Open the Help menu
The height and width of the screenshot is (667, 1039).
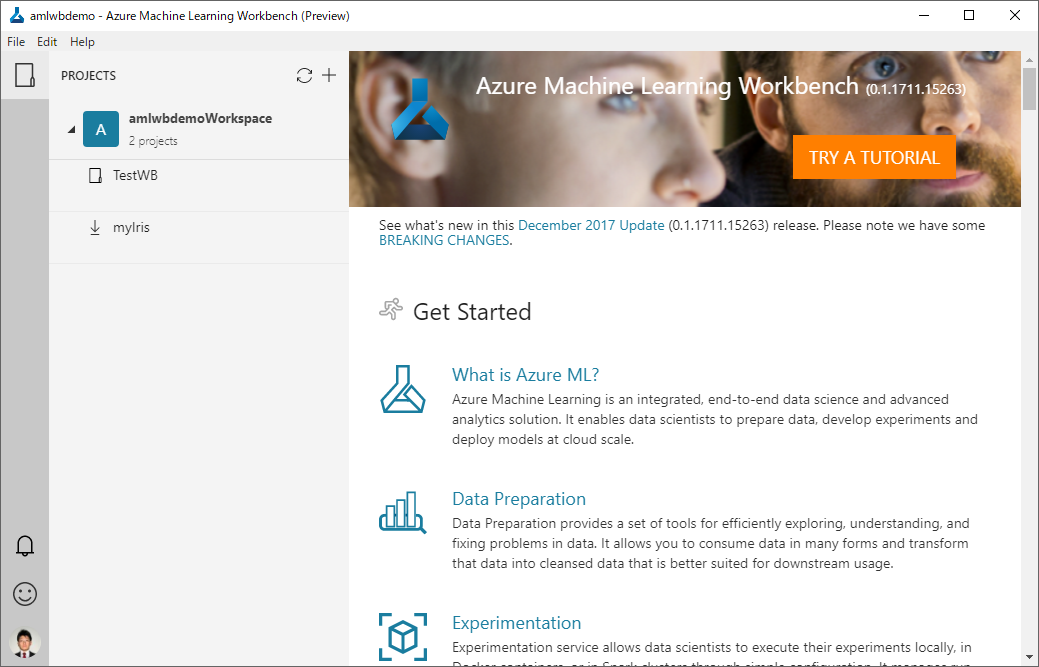tap(82, 42)
